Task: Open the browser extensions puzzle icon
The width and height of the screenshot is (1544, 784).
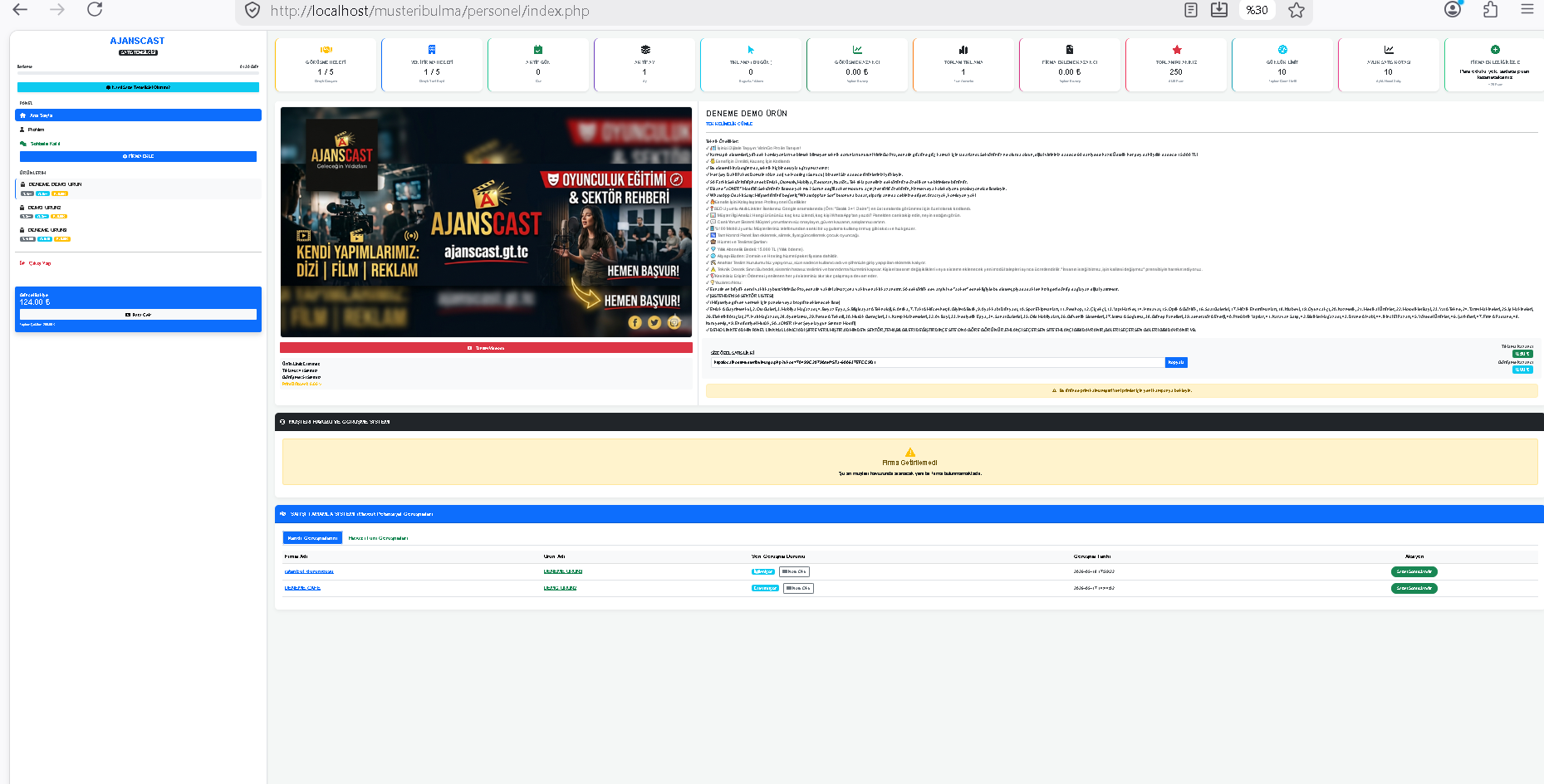Action: click(x=1490, y=10)
